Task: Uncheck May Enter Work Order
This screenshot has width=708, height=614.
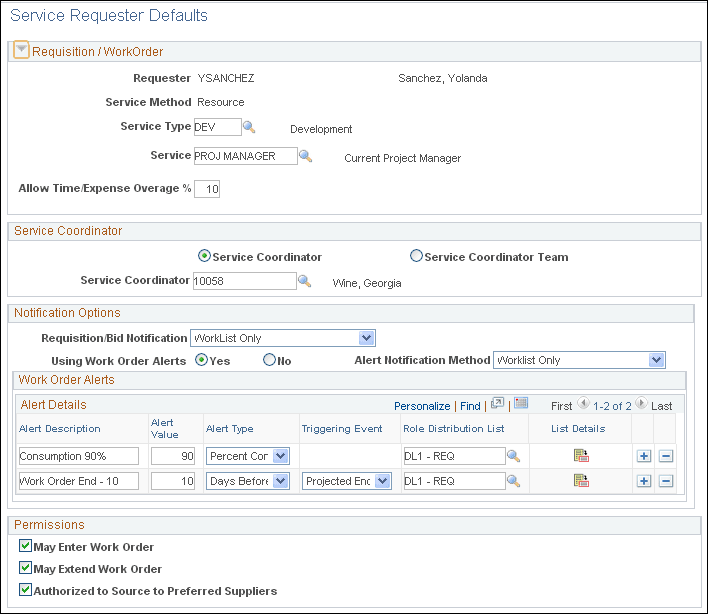Action: pos(25,546)
